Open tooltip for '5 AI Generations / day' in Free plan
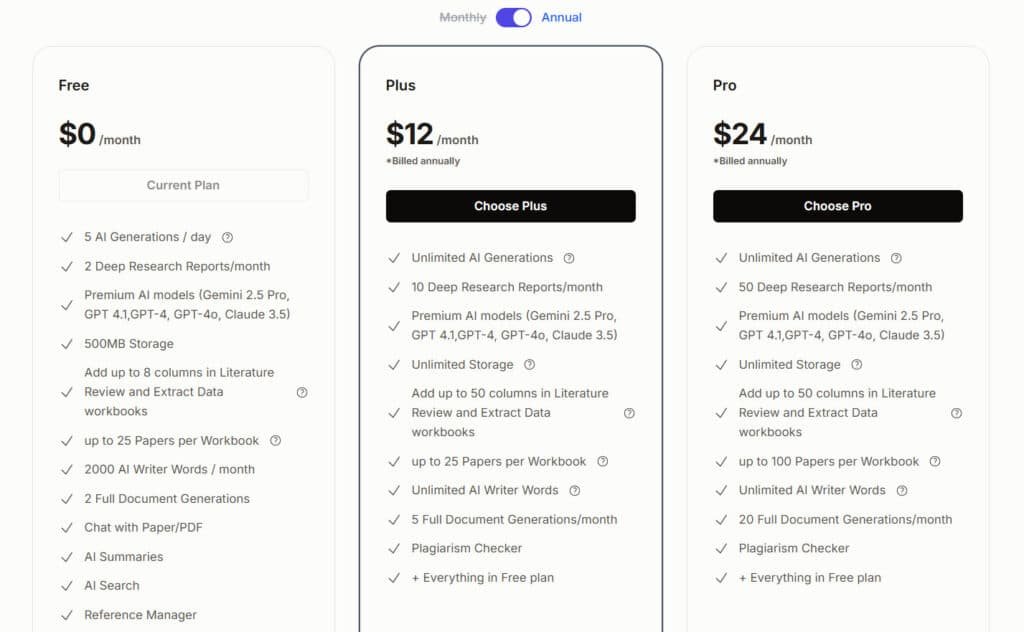This screenshot has height=632, width=1024. (227, 237)
